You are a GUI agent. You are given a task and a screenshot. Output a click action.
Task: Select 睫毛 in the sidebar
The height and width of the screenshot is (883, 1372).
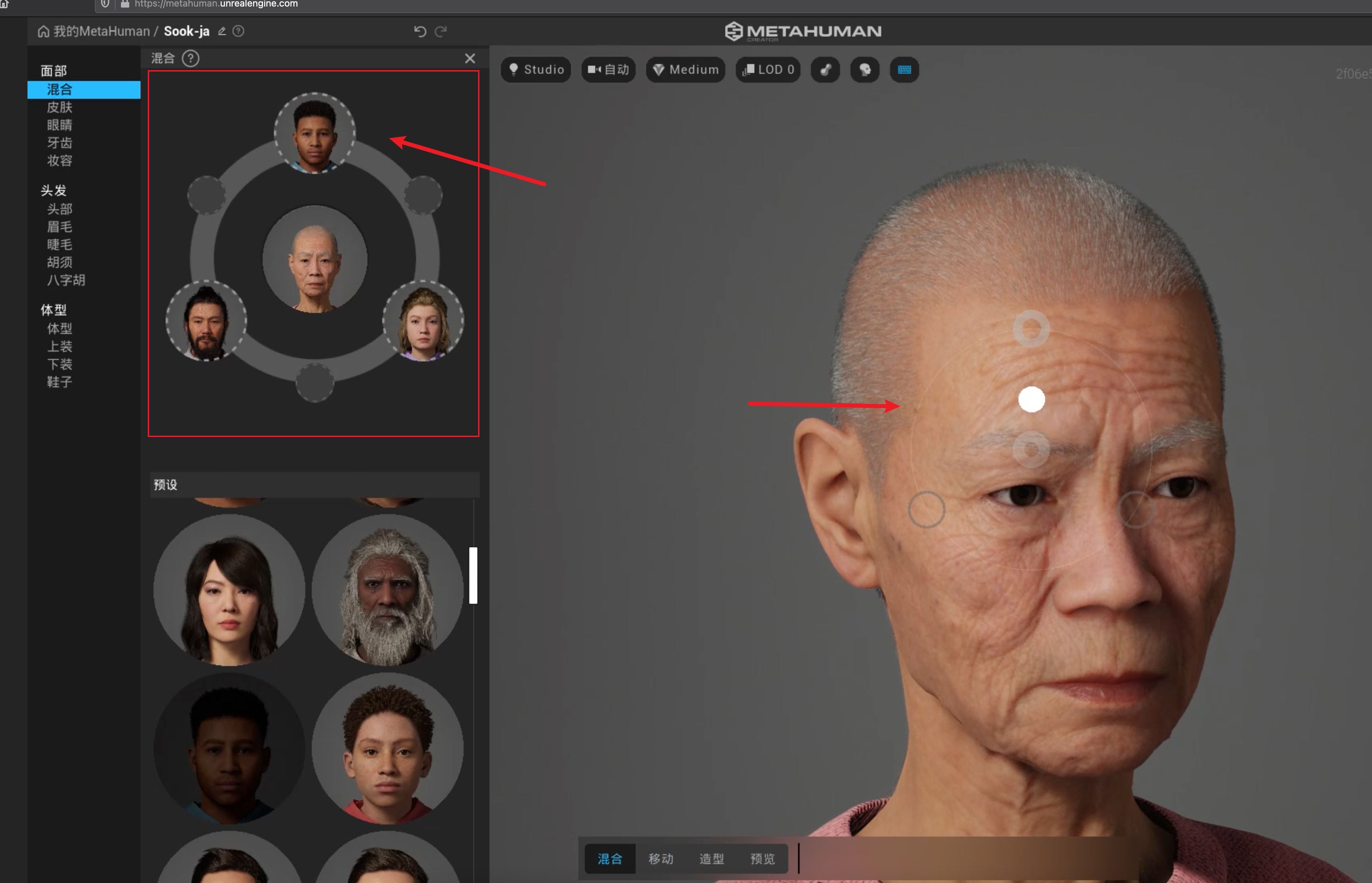pyautogui.click(x=59, y=244)
